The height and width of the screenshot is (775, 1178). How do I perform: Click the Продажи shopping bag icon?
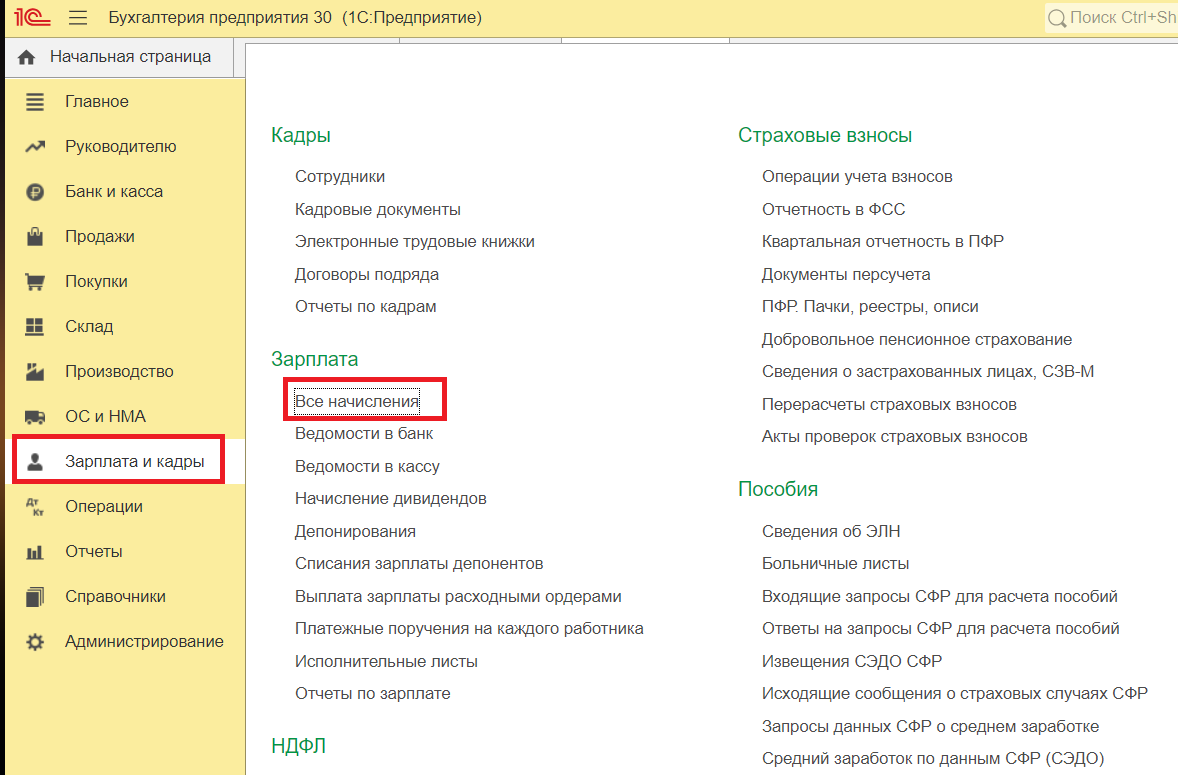tap(35, 237)
